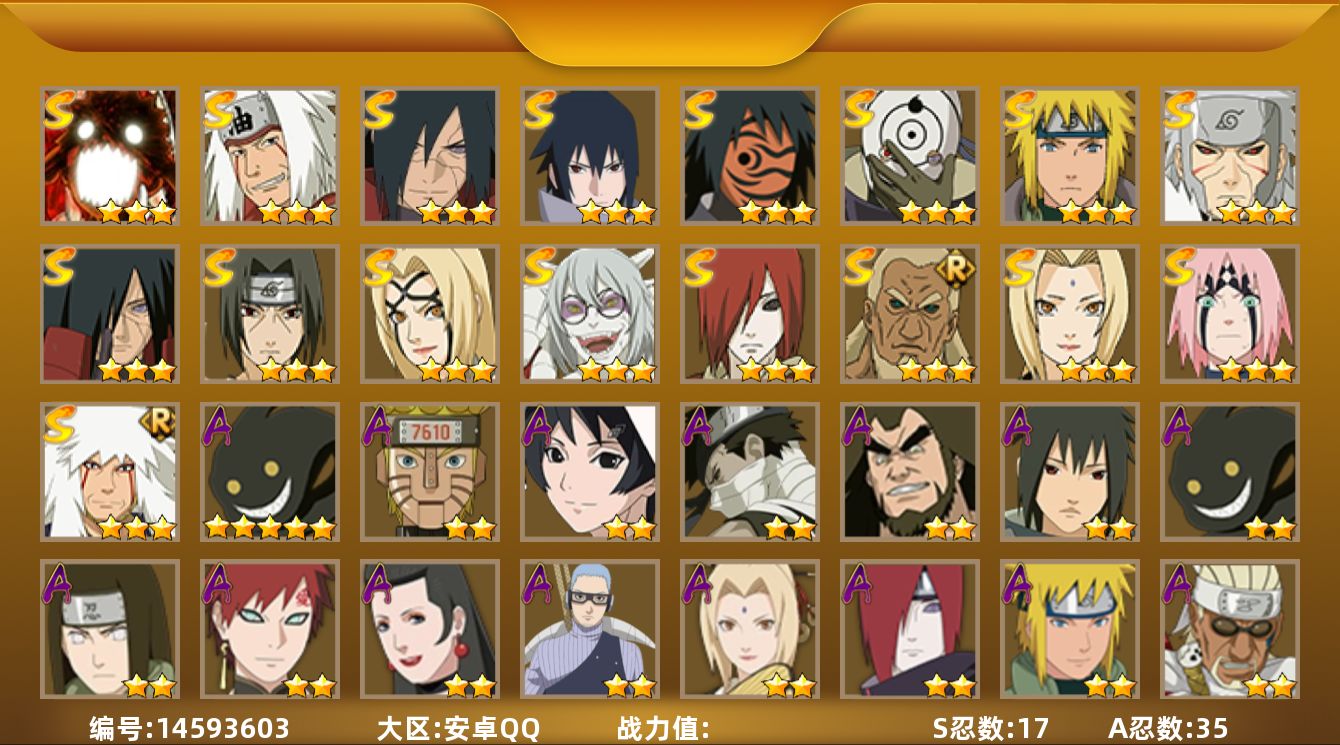Image resolution: width=1340 pixels, height=745 pixels.
Task: Select the orange spiral mask character portrait
Action: (x=749, y=156)
